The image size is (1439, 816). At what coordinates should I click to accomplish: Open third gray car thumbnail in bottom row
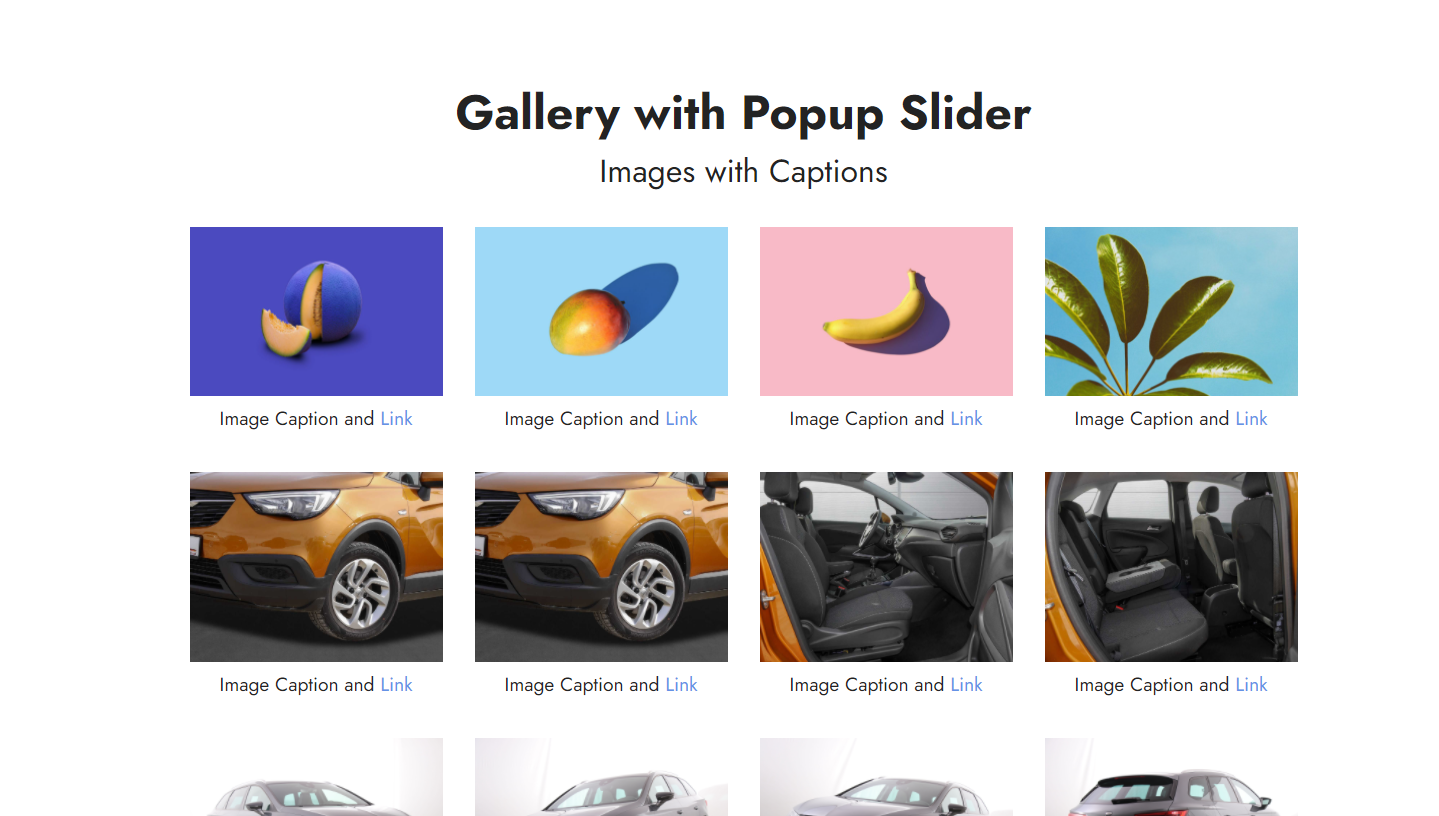[x=886, y=777]
